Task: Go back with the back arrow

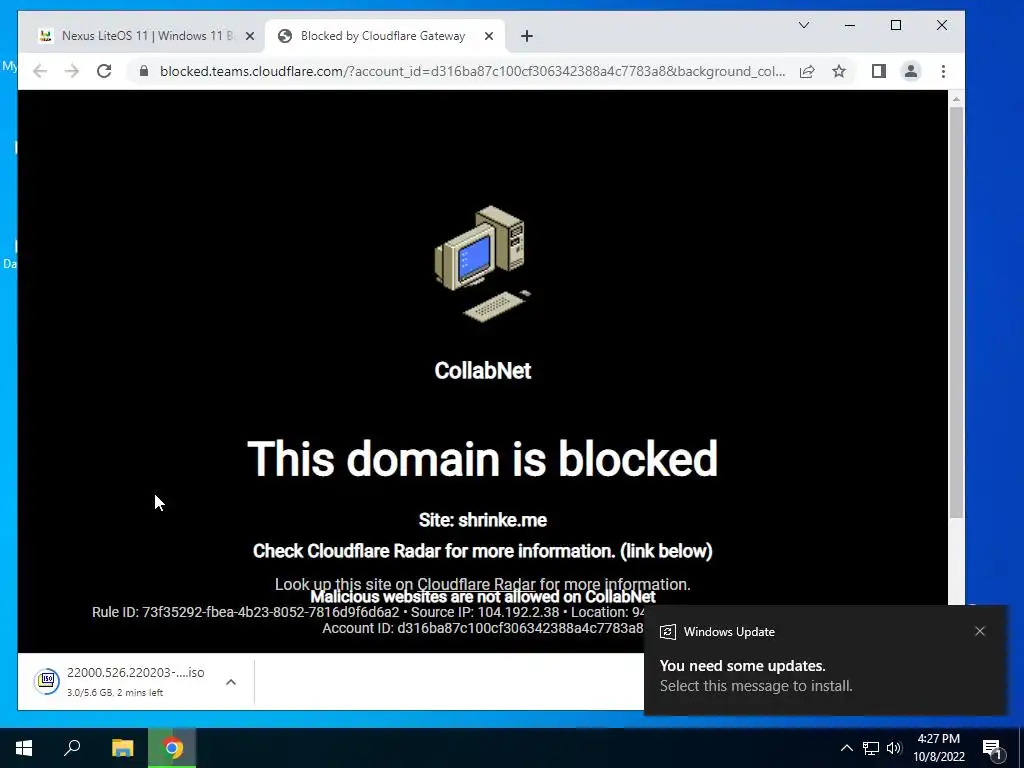Action: tap(40, 71)
